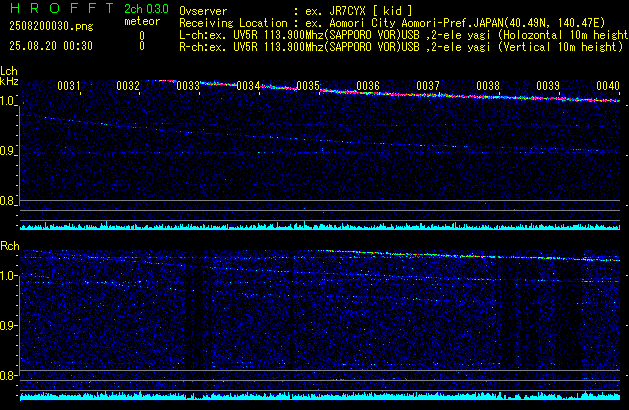Click the HROFFT title text
629x410 pixels.
point(62,8)
